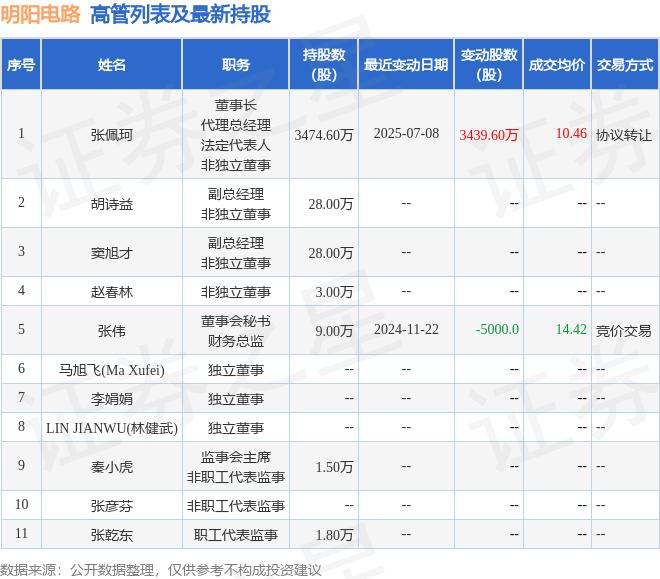Click the 序号 column header
The image size is (660, 579).
click(x=21, y=65)
